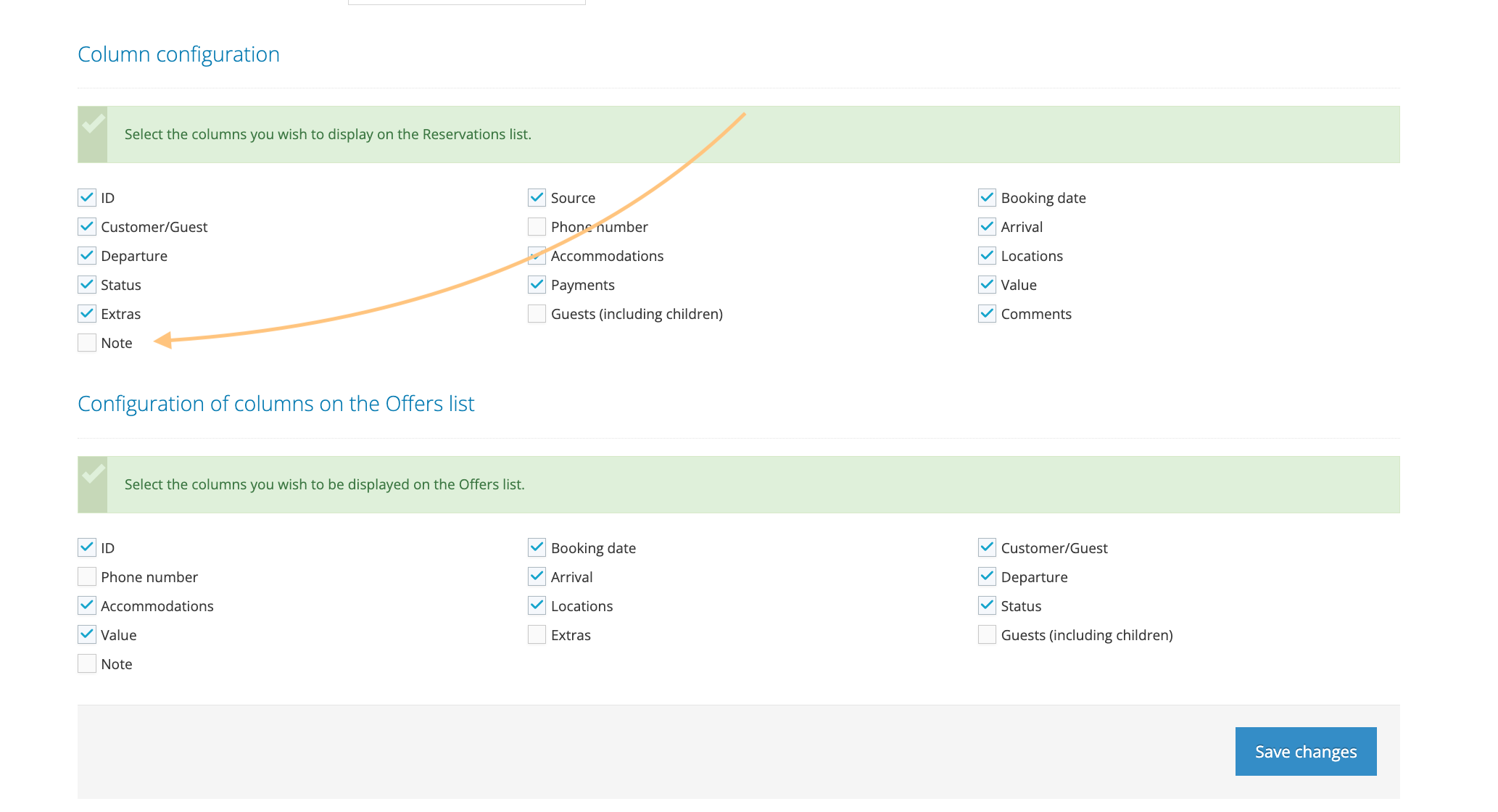1498x812 pixels.
Task: Click Save changes button
Action: pyautogui.click(x=1305, y=752)
